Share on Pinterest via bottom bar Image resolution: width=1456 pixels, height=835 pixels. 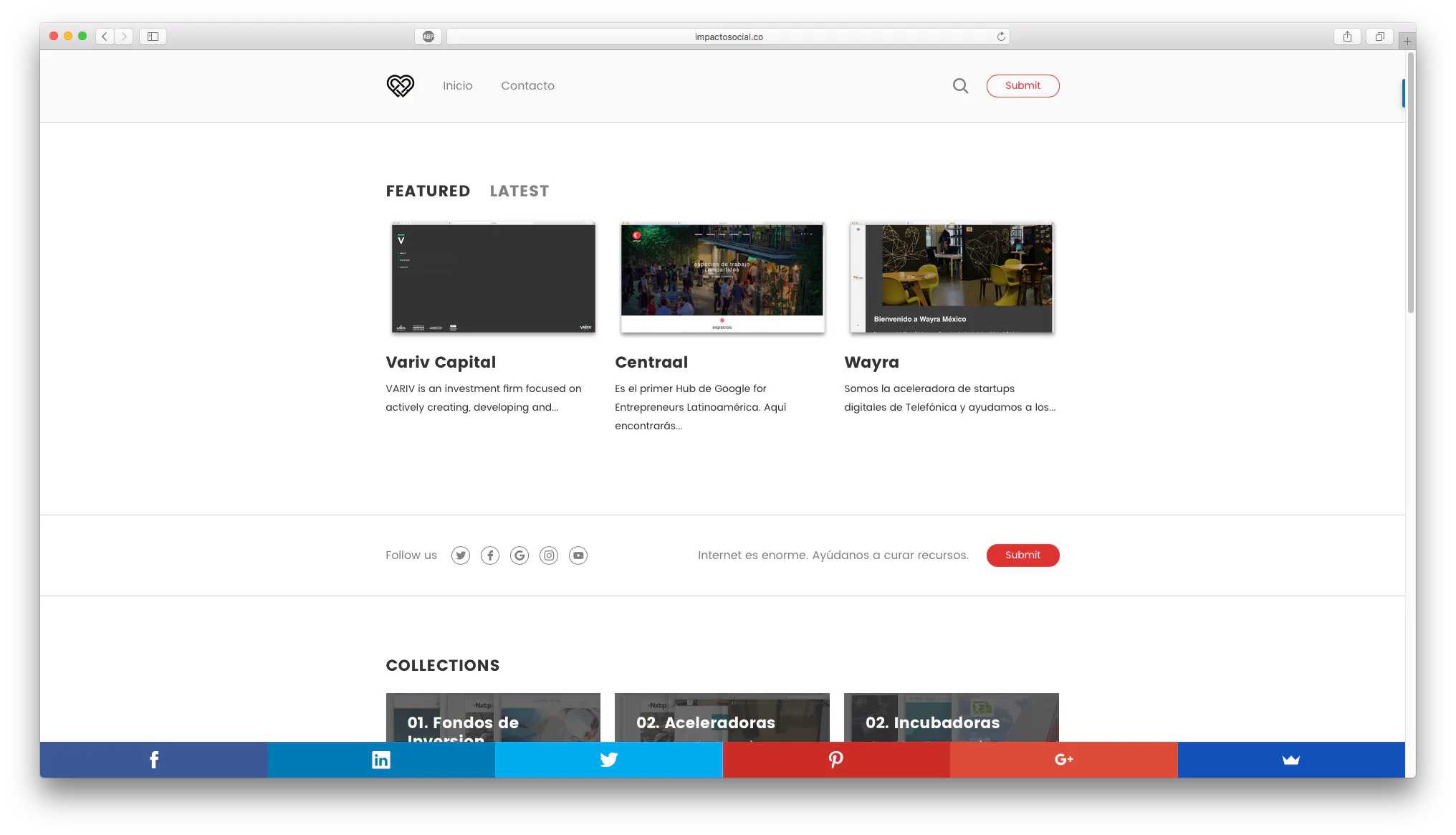pos(836,760)
